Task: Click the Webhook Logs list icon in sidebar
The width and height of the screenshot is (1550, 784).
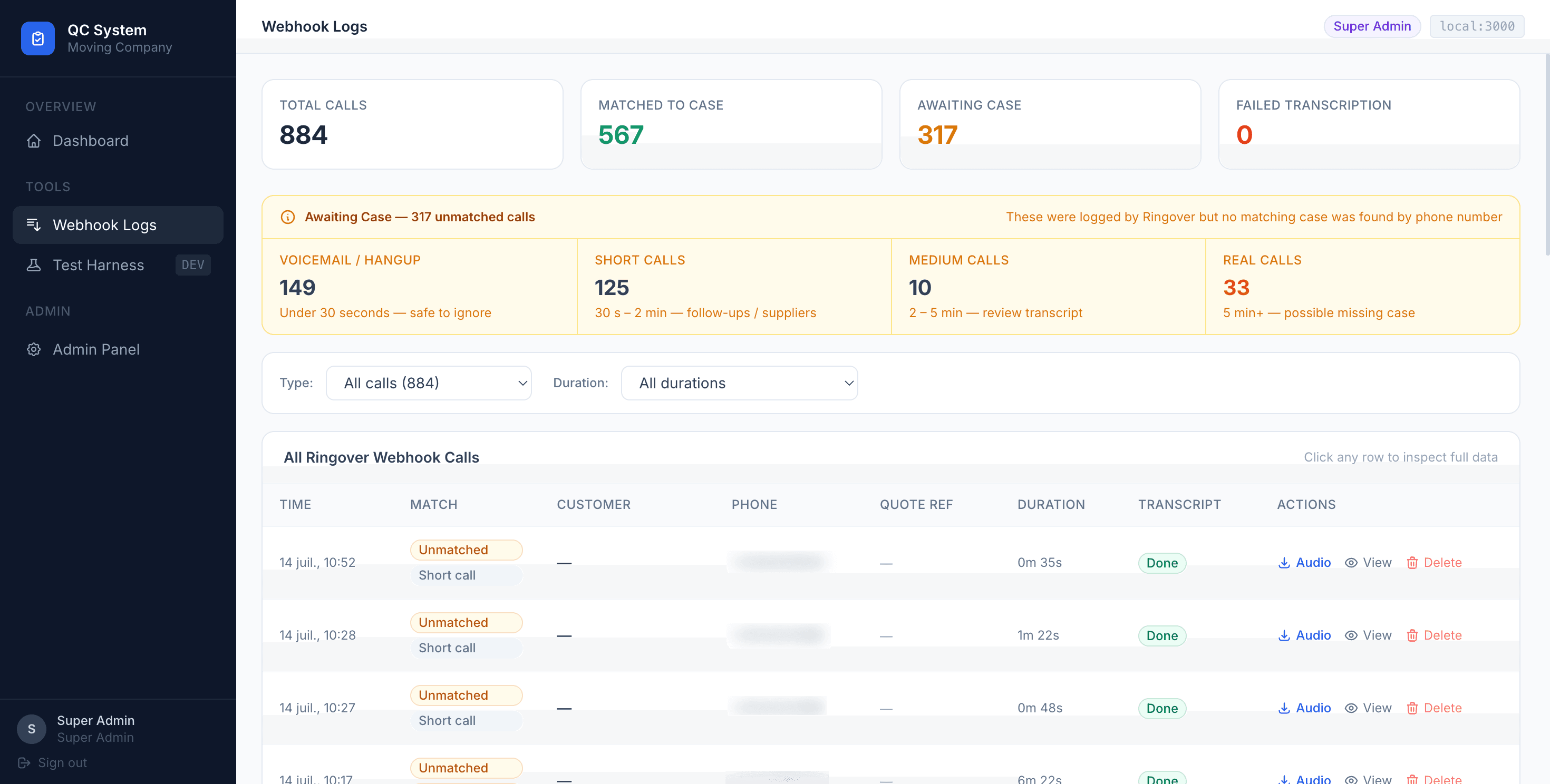Action: pyautogui.click(x=34, y=225)
